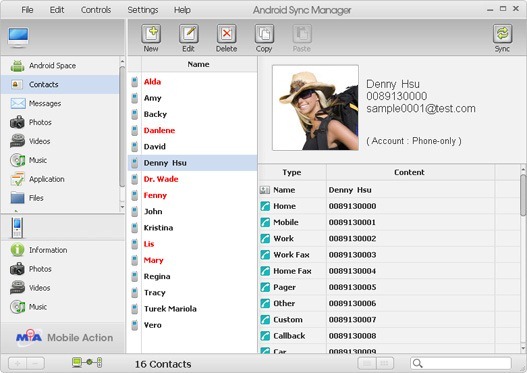Image resolution: width=527 pixels, height=373 pixels.
Task: Open phone Videos below Information section
Action: point(63,288)
